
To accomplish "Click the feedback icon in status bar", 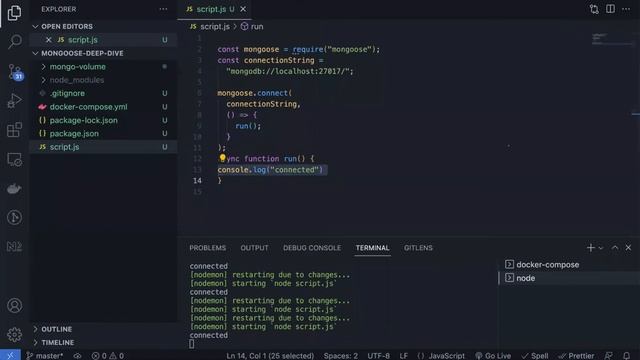I will [609, 356].
